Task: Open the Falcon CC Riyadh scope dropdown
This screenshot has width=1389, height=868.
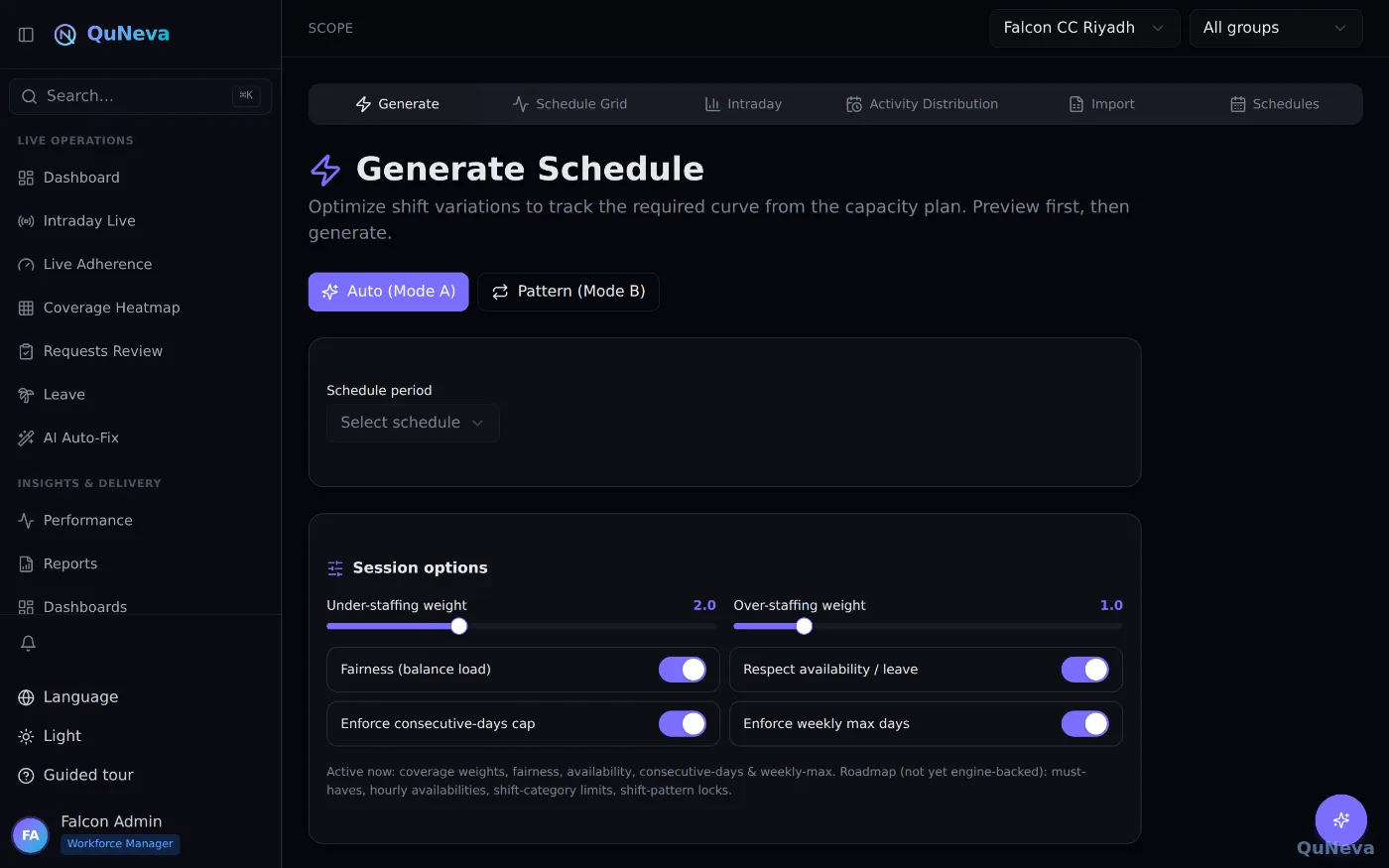Action: click(1084, 28)
